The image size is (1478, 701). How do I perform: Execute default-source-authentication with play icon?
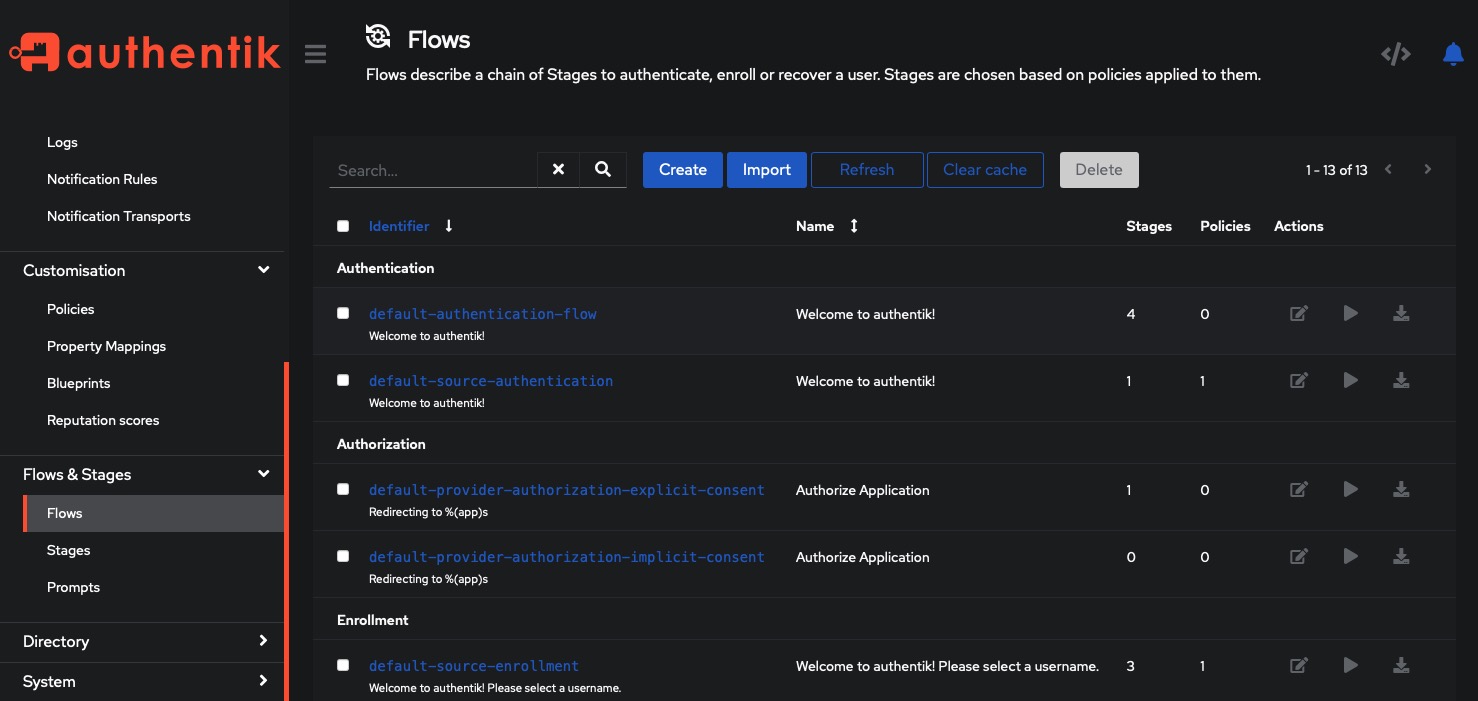[1350, 380]
